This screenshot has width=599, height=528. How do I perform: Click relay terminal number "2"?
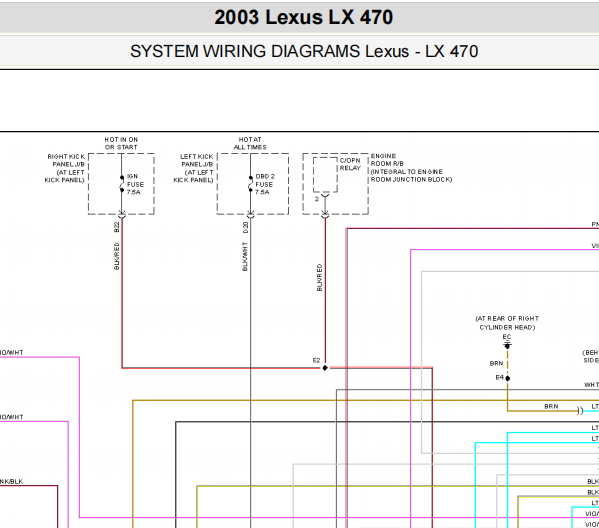[x=317, y=199]
